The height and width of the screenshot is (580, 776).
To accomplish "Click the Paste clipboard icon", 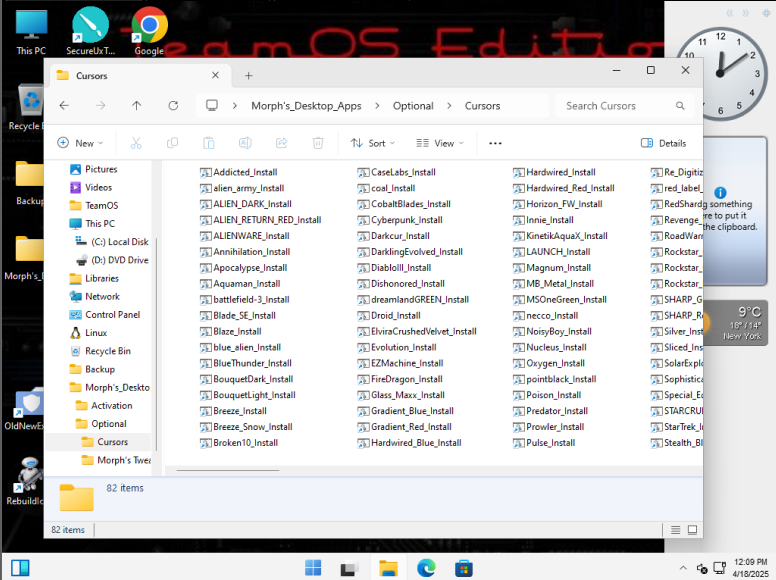I will point(209,143).
